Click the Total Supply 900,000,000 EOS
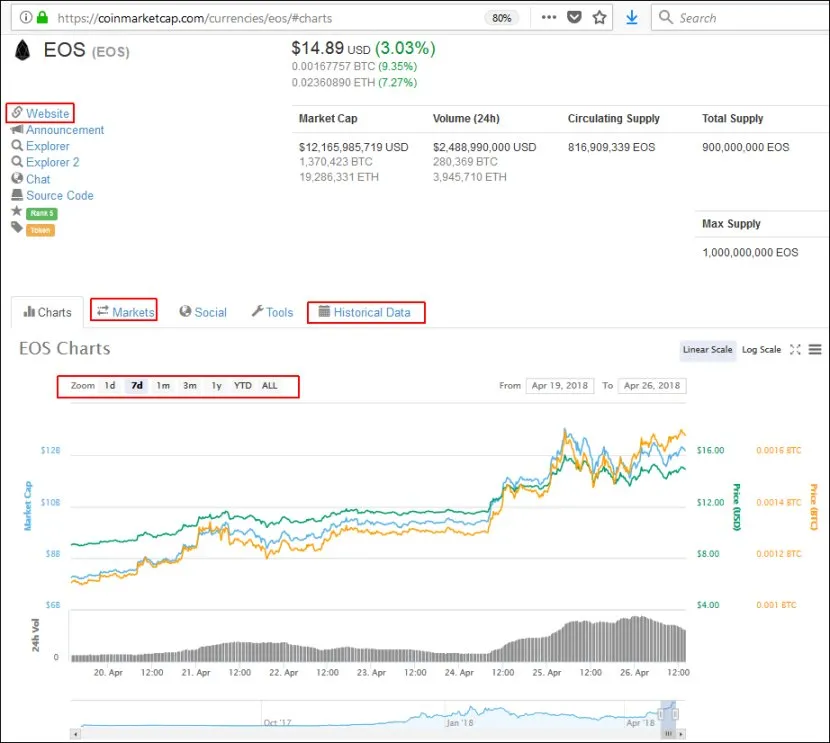This screenshot has width=830, height=743. coord(745,147)
